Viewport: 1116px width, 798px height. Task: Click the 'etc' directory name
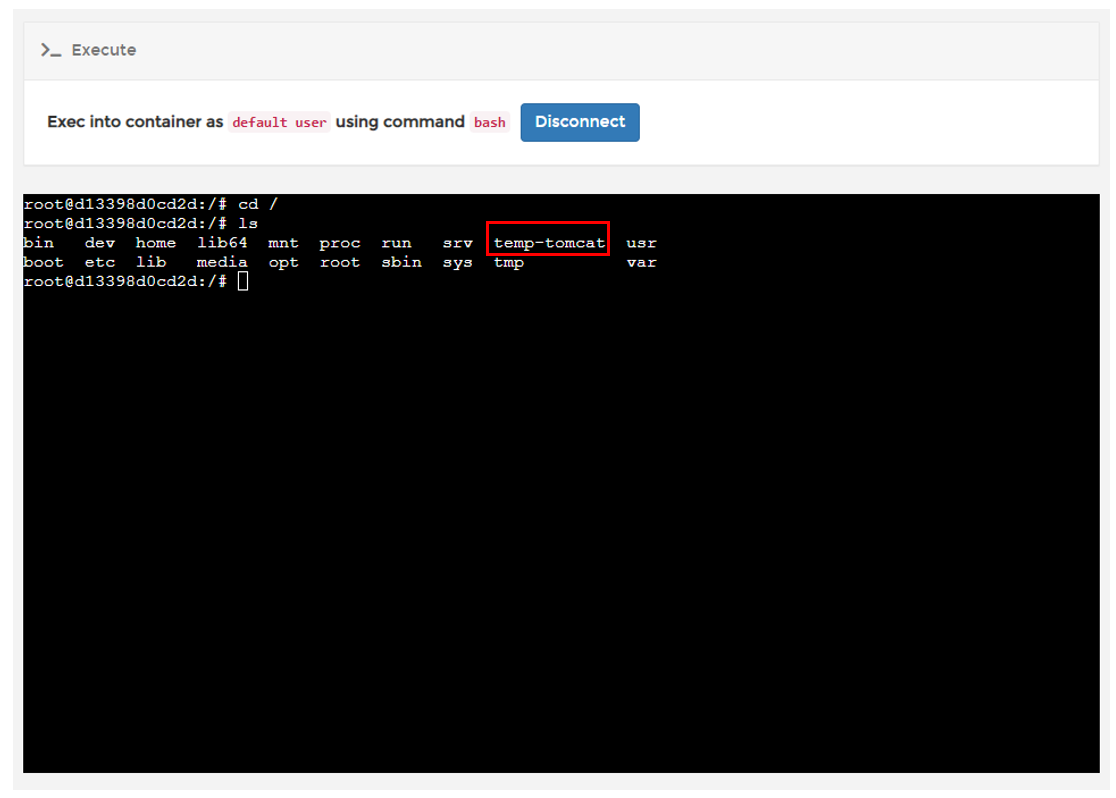pyautogui.click(x=100, y=262)
